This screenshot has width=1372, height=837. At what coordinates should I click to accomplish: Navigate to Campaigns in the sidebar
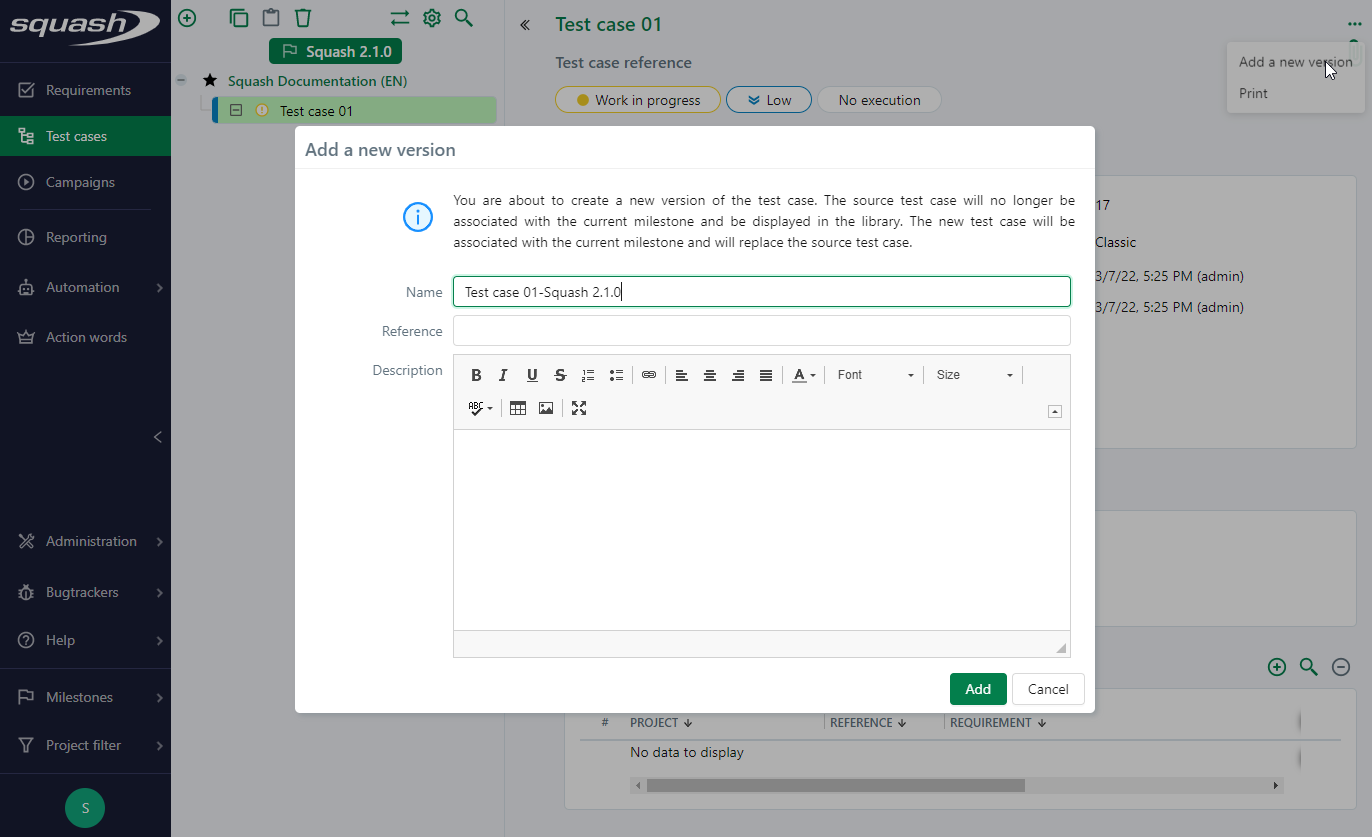[82, 182]
